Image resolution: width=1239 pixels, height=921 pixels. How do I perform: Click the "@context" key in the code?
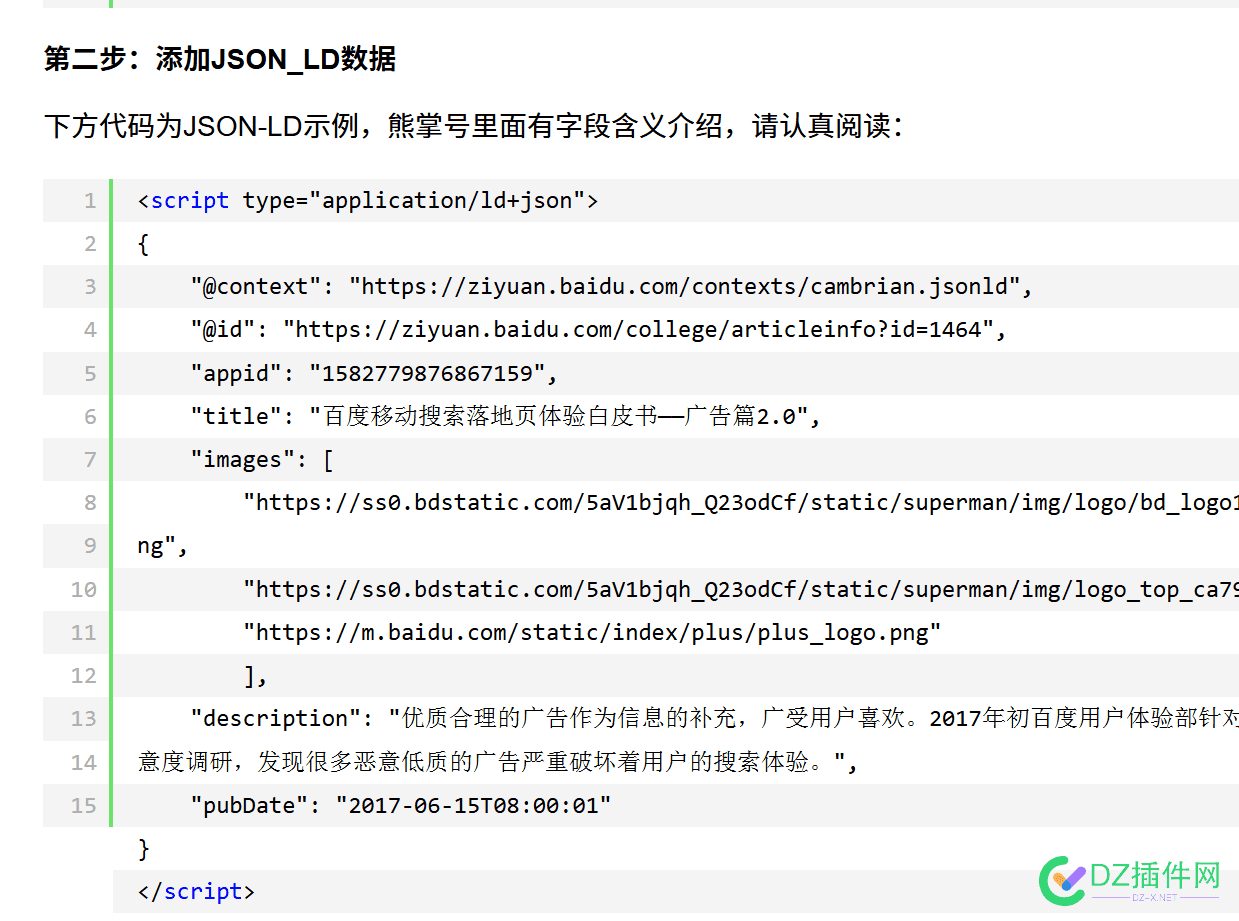[257, 287]
